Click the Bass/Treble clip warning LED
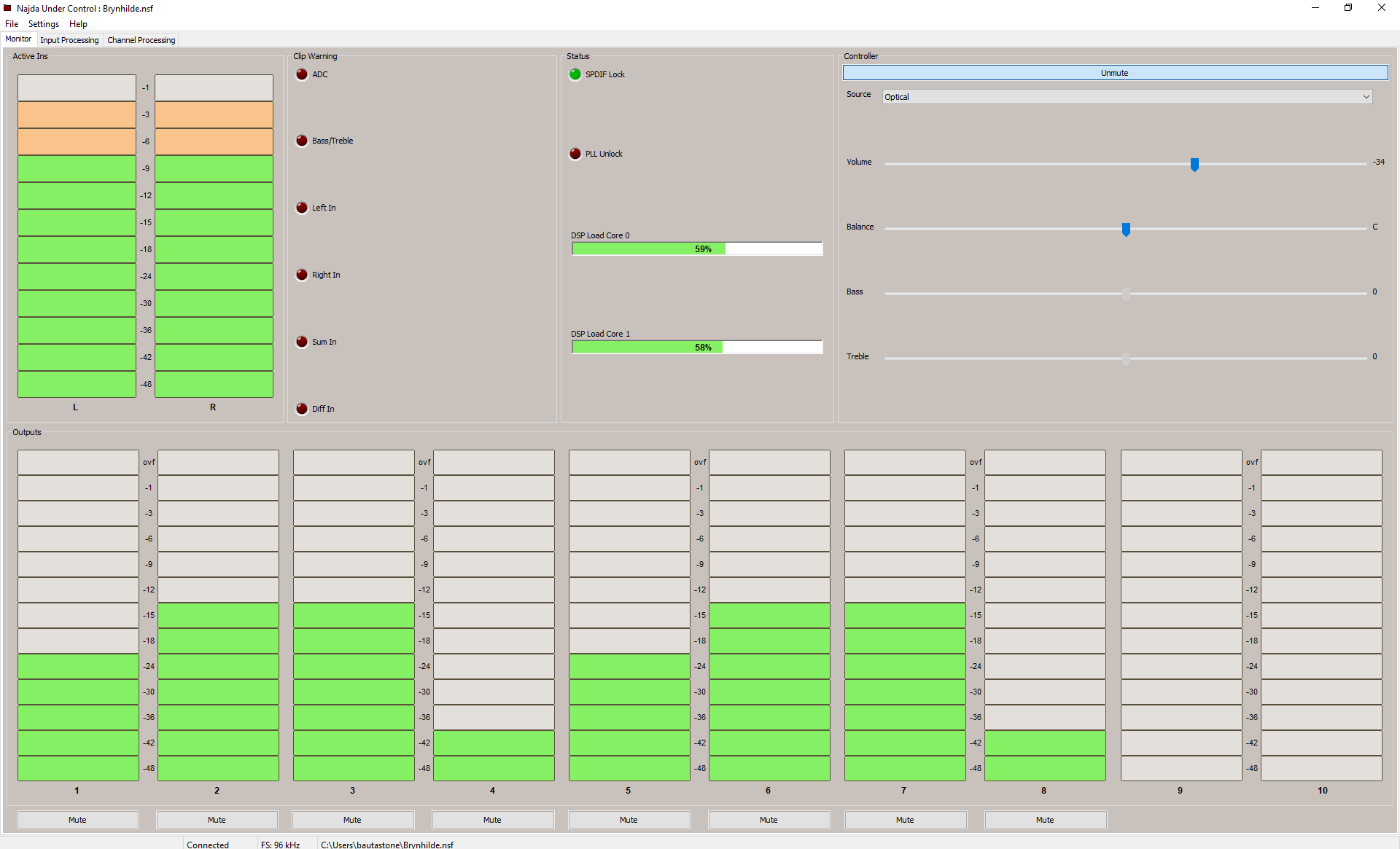Viewport: 1400px width, 849px height. point(301,141)
